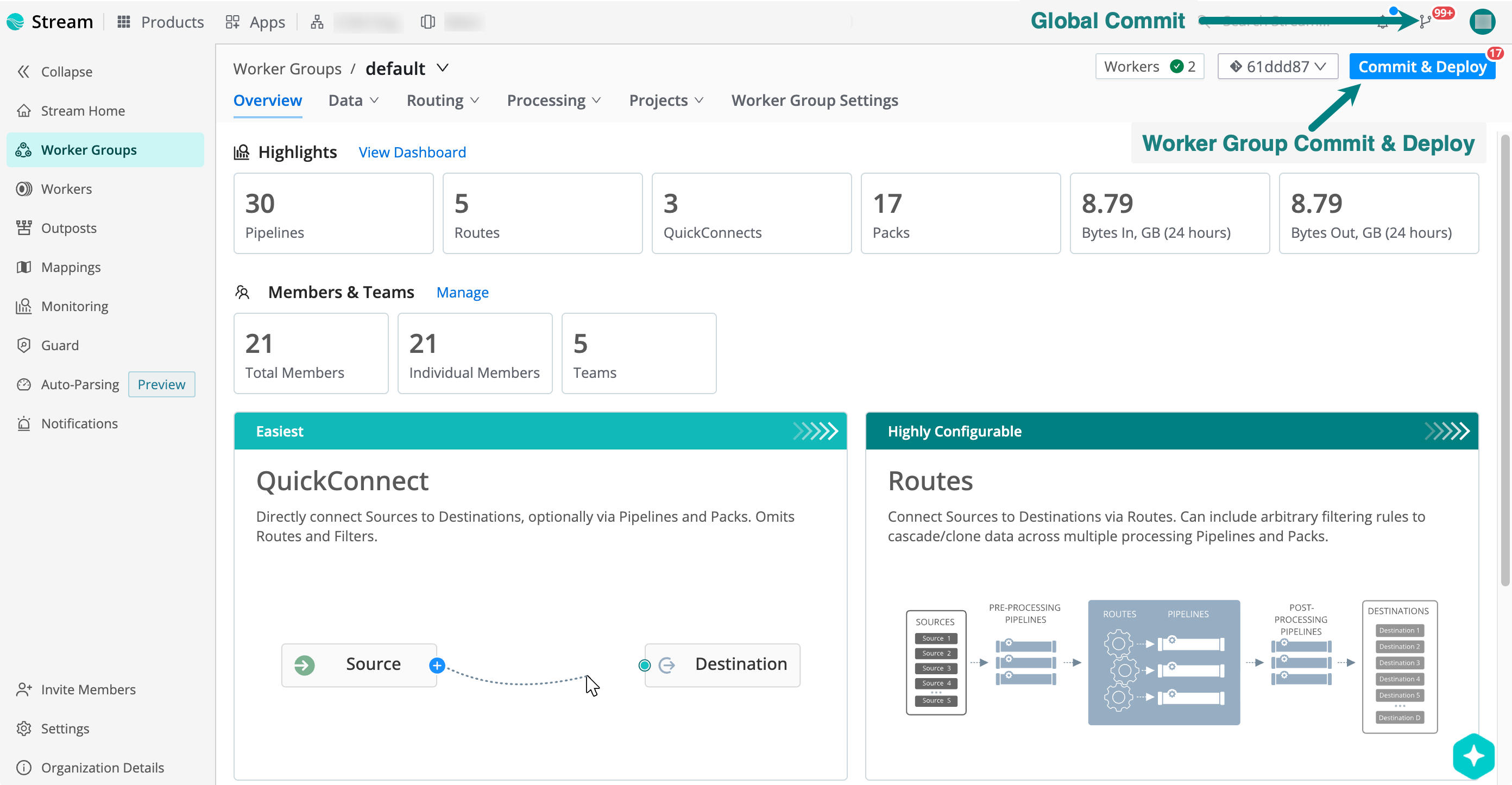Open the user avatar menu
The image size is (1512, 785).
tap(1482, 22)
